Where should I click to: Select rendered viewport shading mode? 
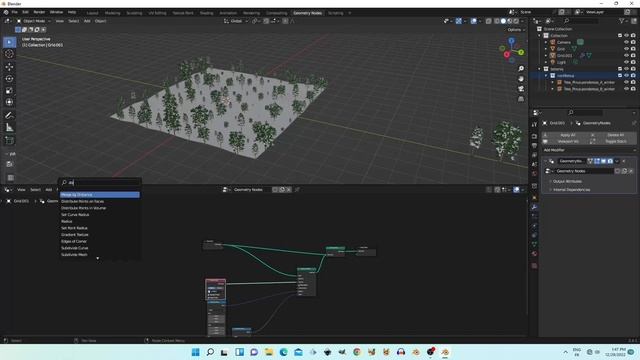(x=516, y=21)
